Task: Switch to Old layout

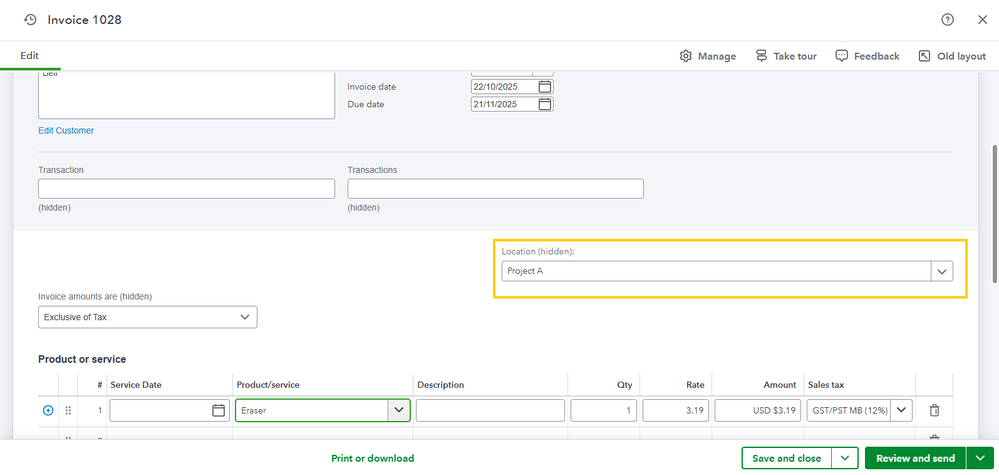Action: (952, 56)
